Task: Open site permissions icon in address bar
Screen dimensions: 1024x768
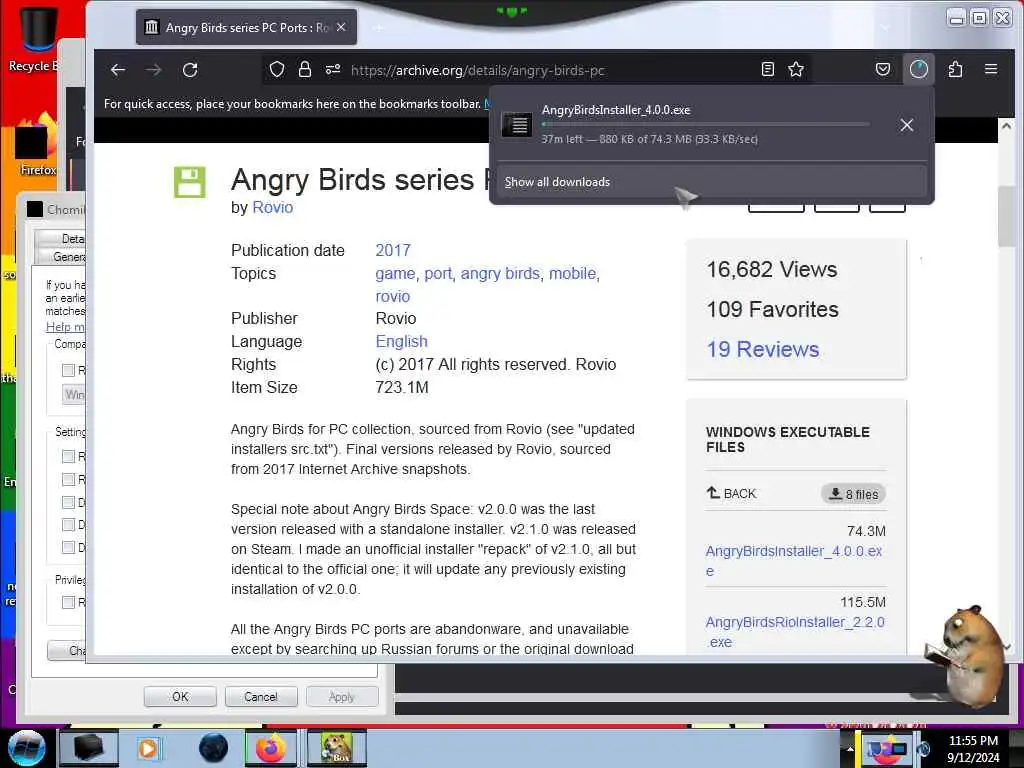Action: pyautogui.click(x=333, y=69)
